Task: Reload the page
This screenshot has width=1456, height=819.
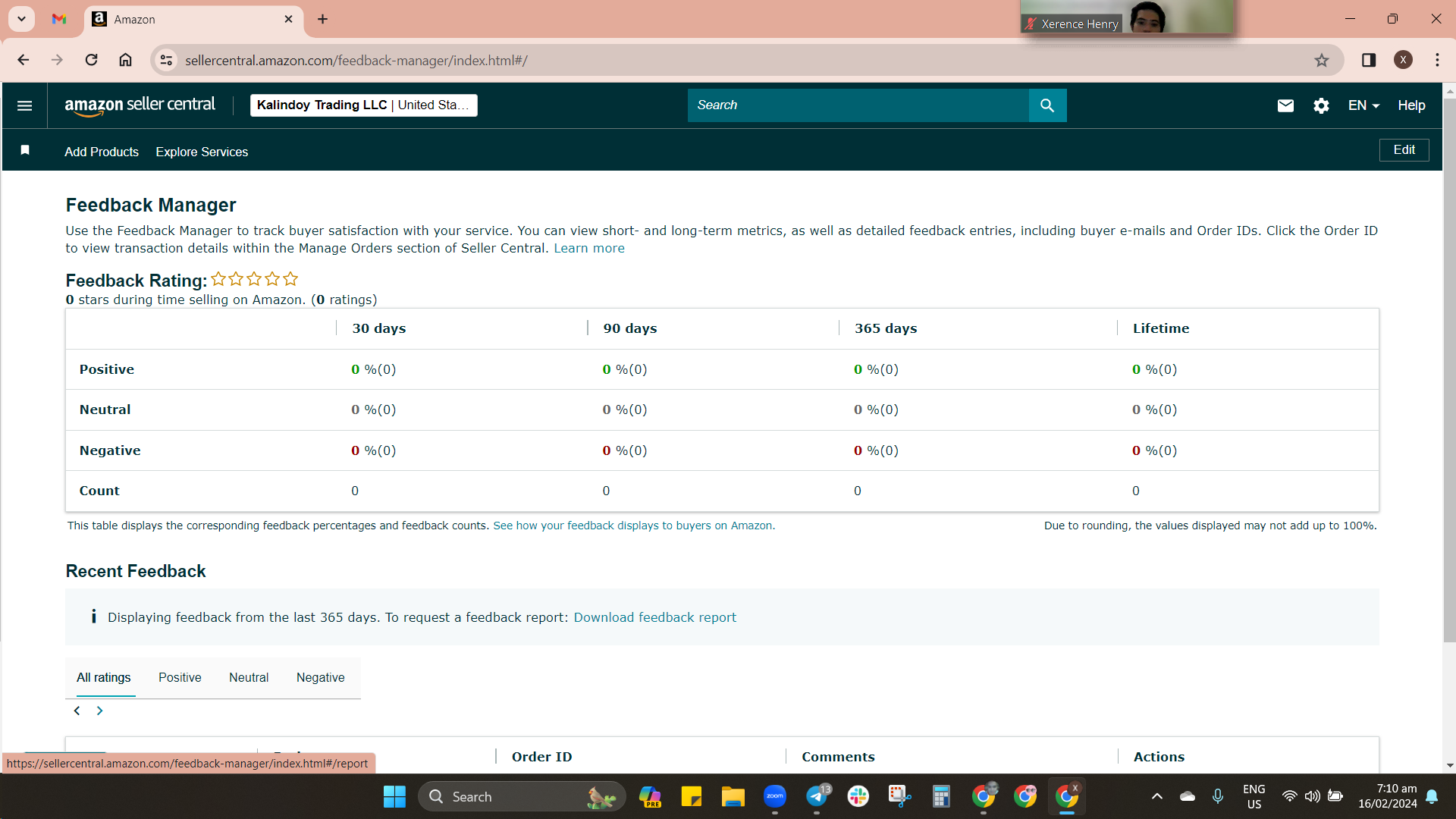Action: click(x=91, y=60)
